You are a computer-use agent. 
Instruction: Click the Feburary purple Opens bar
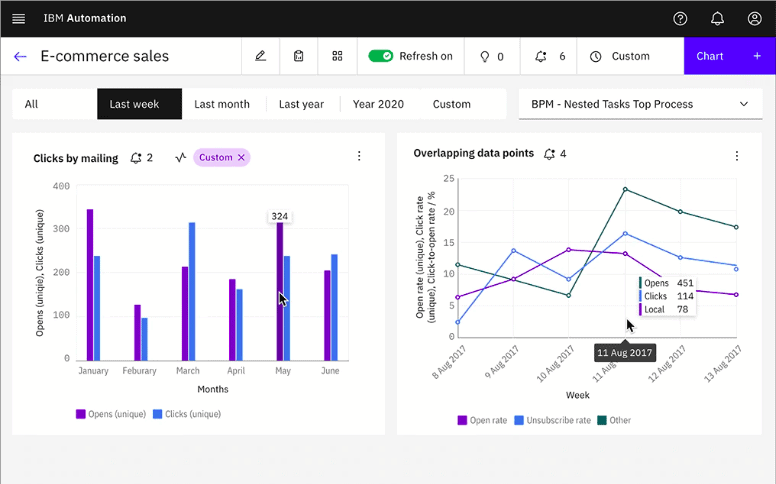click(138, 333)
